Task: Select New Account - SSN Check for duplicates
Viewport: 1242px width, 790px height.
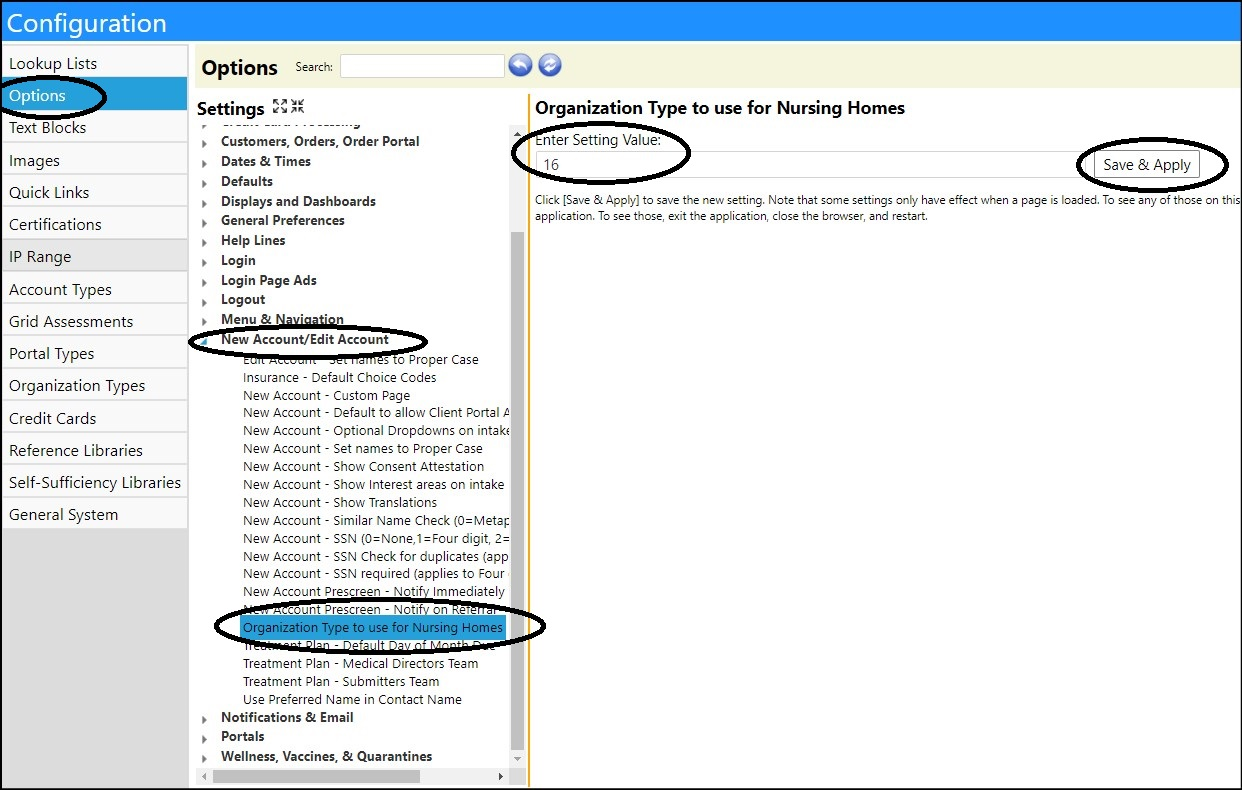Action: 376,556
